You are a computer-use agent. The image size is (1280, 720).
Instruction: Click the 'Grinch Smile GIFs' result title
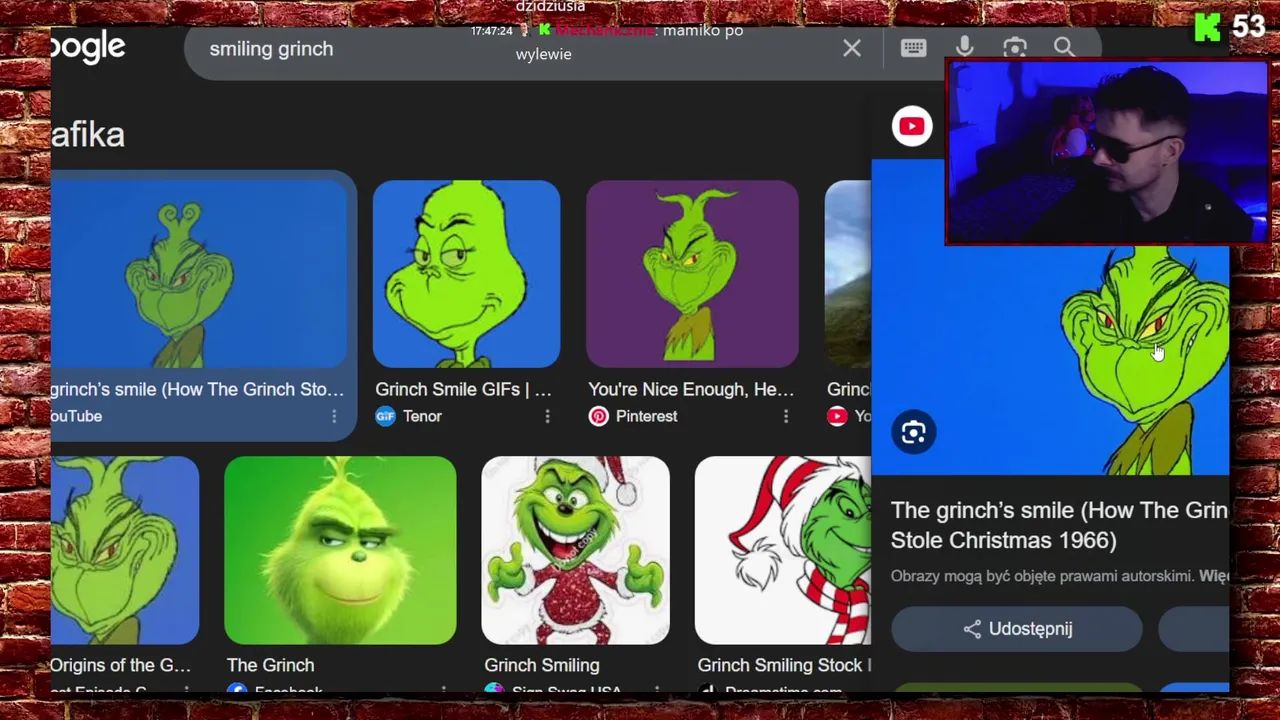pos(463,389)
